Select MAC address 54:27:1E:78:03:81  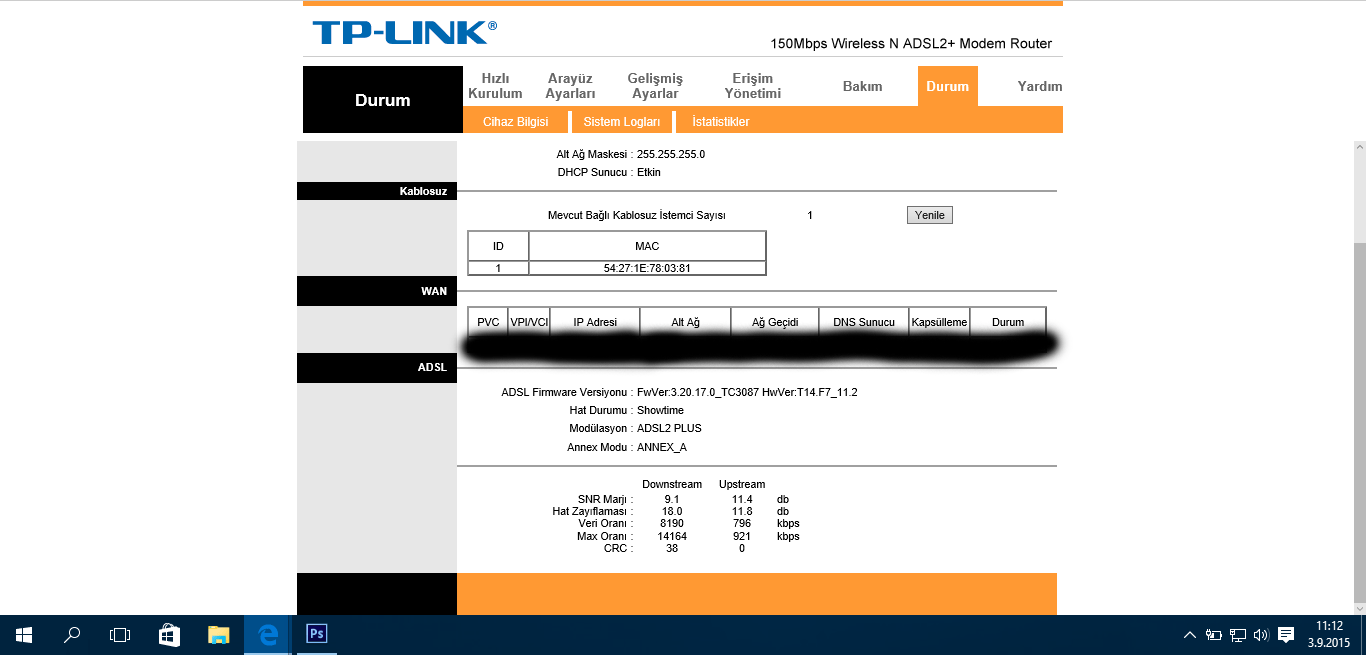pos(647,268)
